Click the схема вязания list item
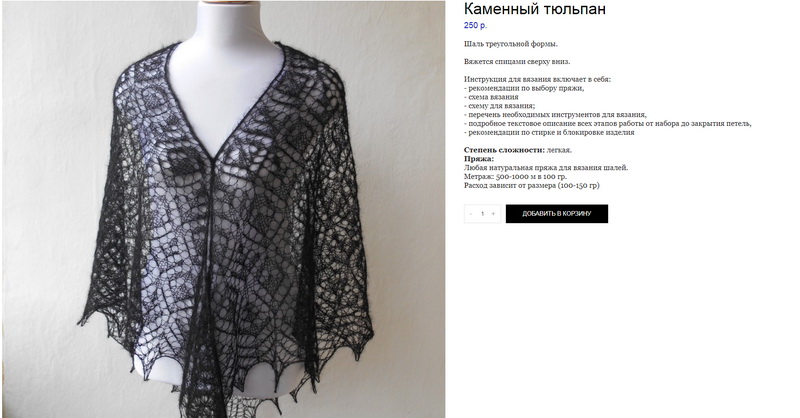Image resolution: width=800 pixels, height=418 pixels. point(491,97)
